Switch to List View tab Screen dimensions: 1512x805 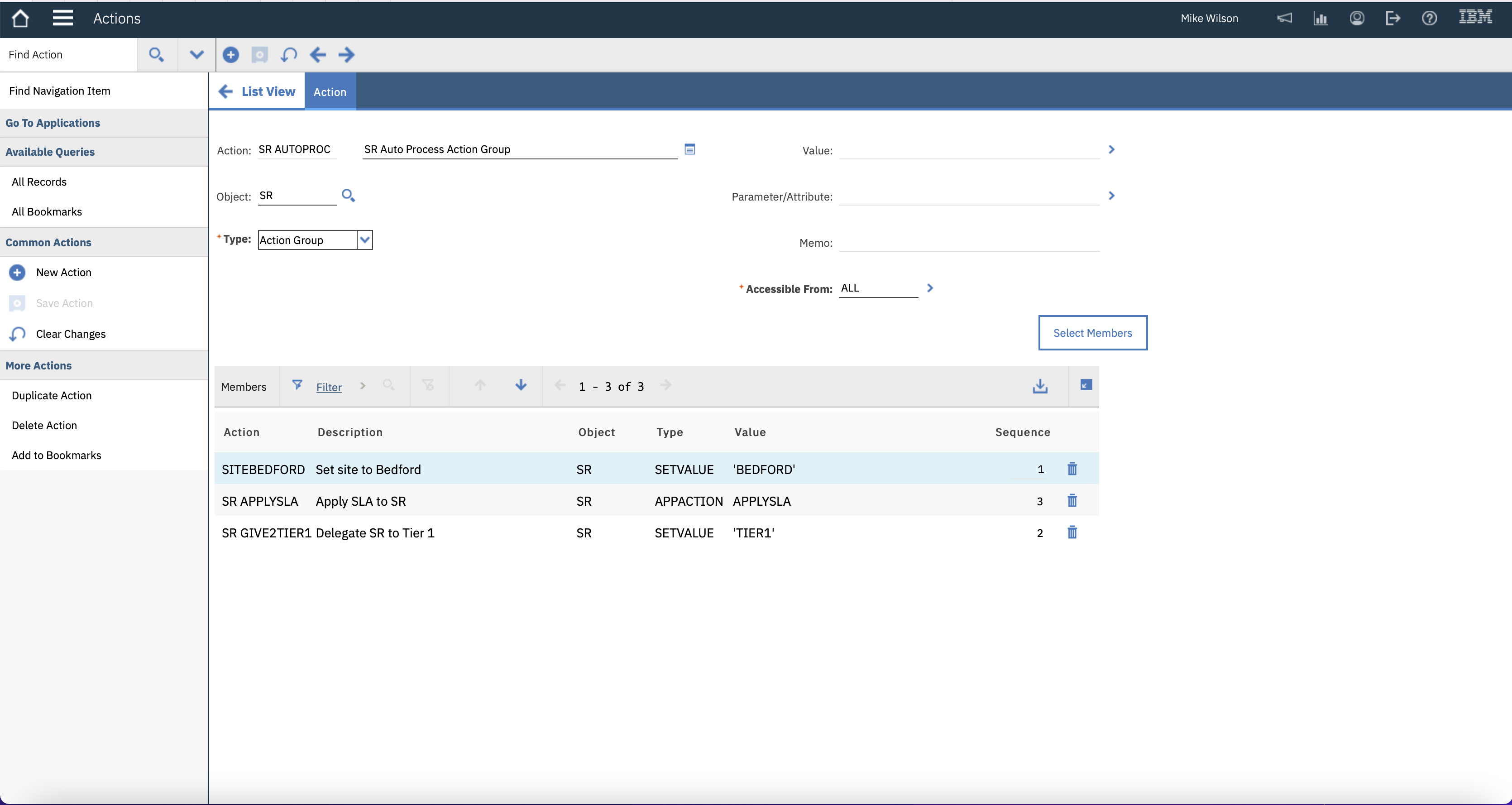pos(258,91)
